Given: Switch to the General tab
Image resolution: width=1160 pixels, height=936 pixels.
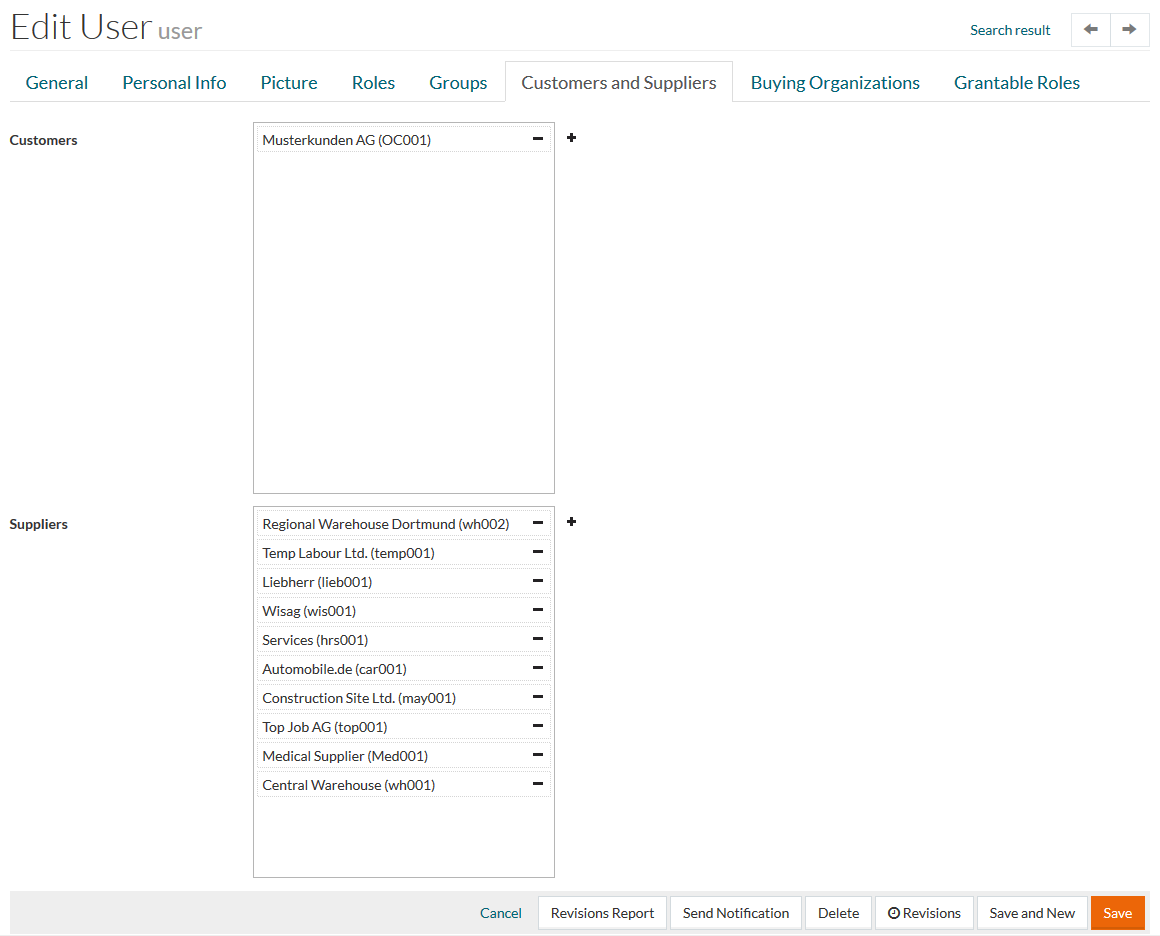Looking at the screenshot, I should click(57, 83).
